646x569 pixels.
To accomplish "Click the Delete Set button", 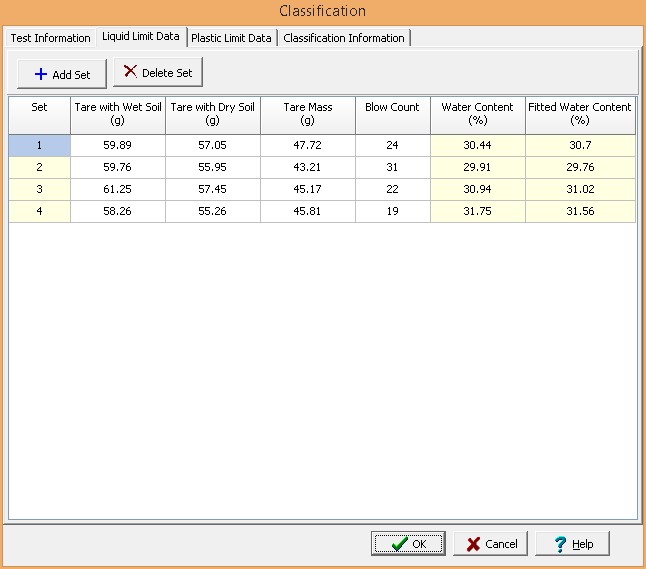I will pos(158,72).
